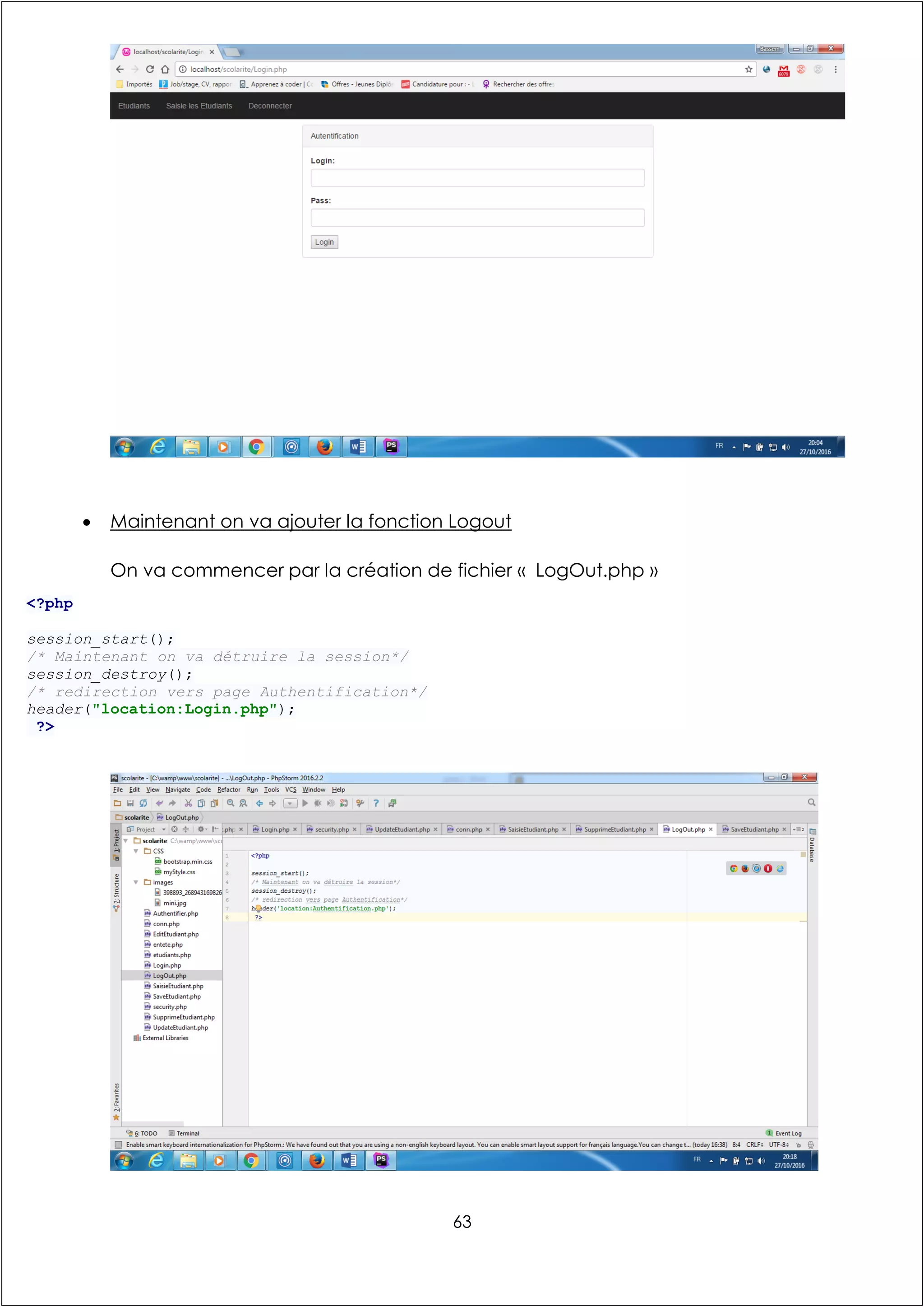Close the LogOut.php editor tab
The image size is (924, 1307).
711,830
